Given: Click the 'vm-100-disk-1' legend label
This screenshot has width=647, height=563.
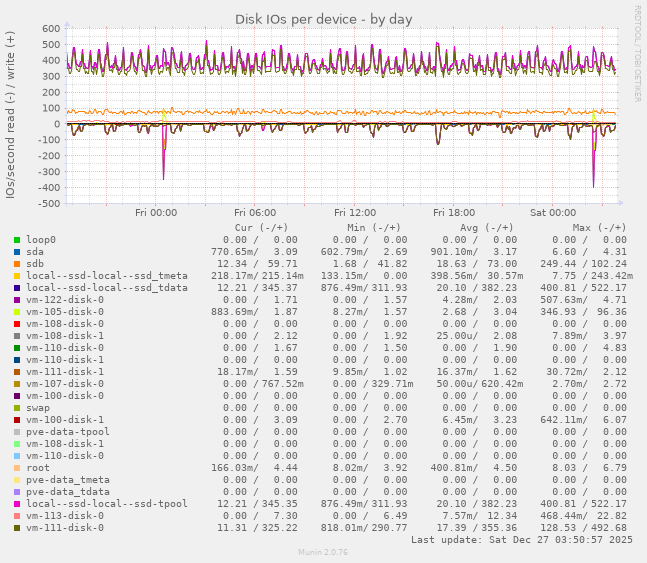Looking at the screenshot, I should pyautogui.click(x=65, y=420).
